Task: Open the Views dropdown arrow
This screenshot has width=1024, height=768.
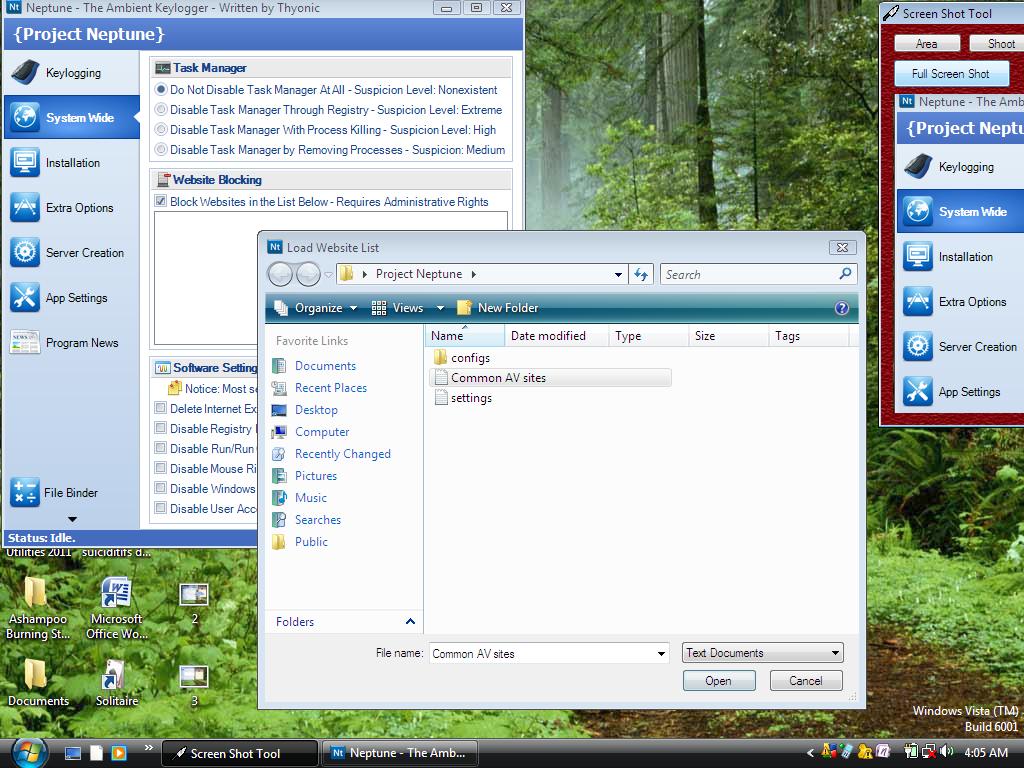Action: point(440,308)
